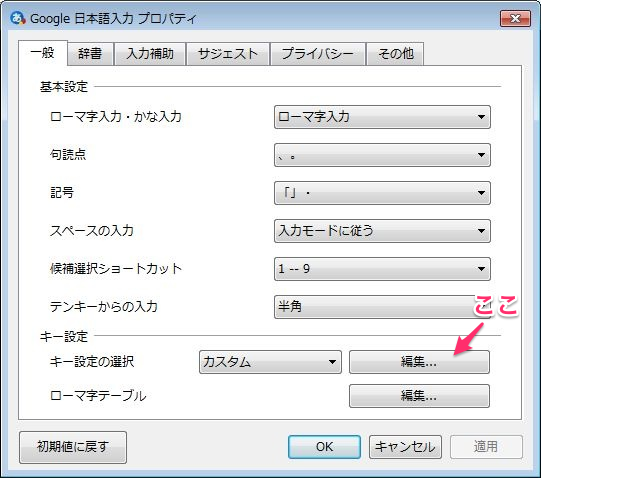Switch to the 辞書 tab
The height and width of the screenshot is (478, 639).
(90, 54)
